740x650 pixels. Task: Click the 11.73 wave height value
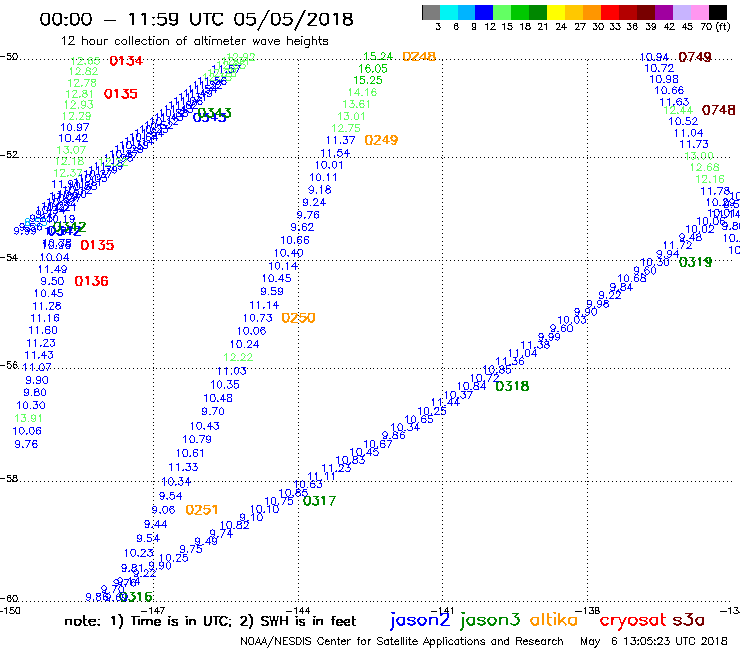click(x=694, y=144)
